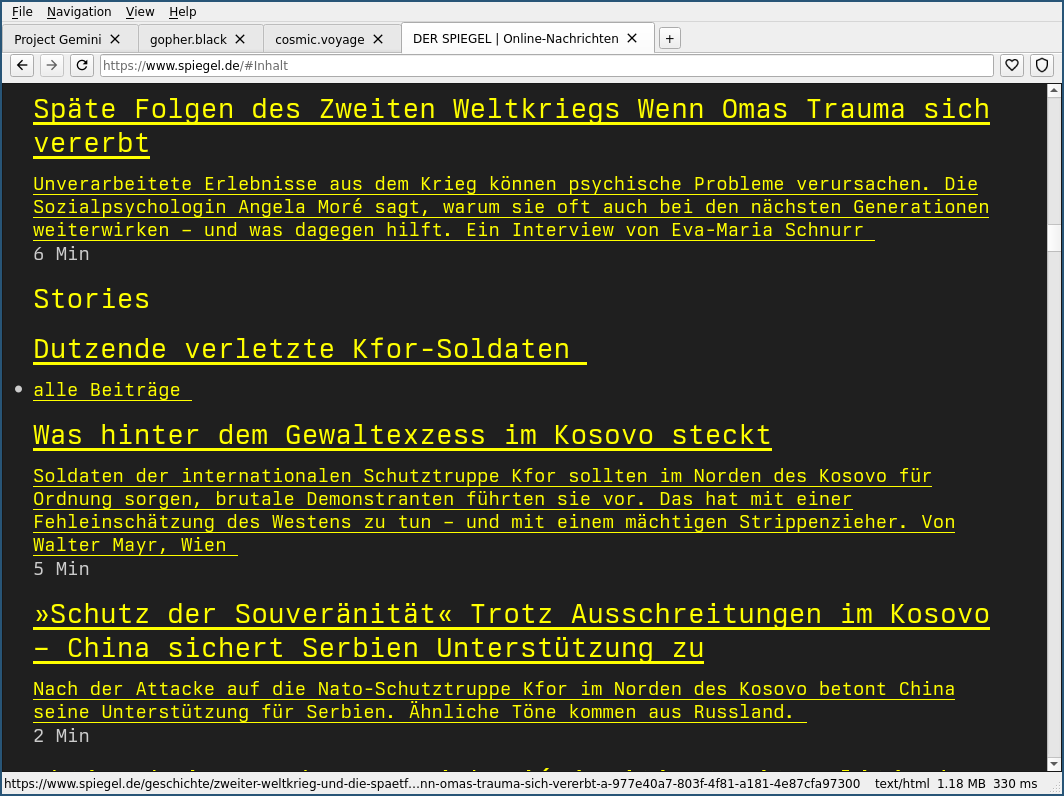
Task: Switch to the Project Gemini tab
Action: coord(70,39)
